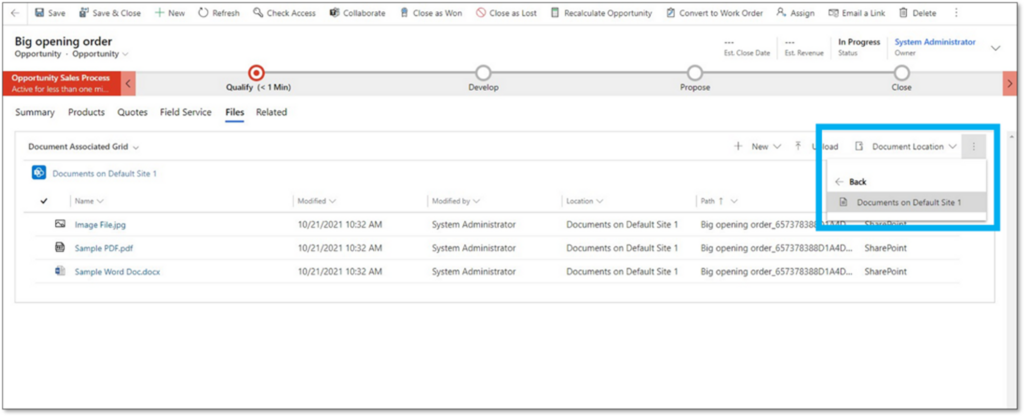Click the SharePoint site icon

click(39, 173)
